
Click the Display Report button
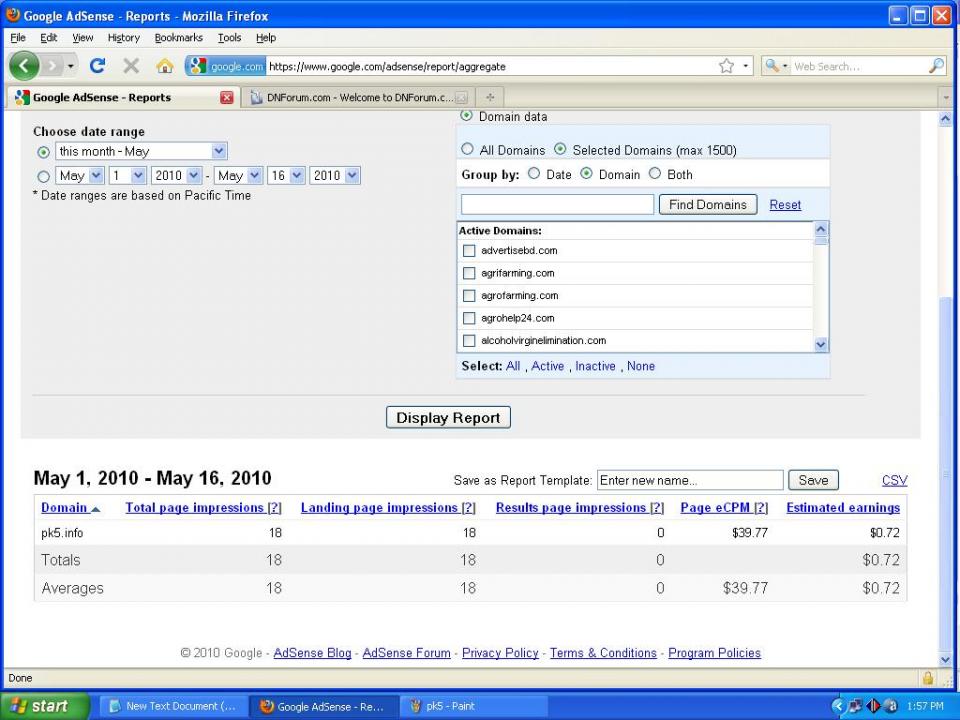[x=448, y=418]
